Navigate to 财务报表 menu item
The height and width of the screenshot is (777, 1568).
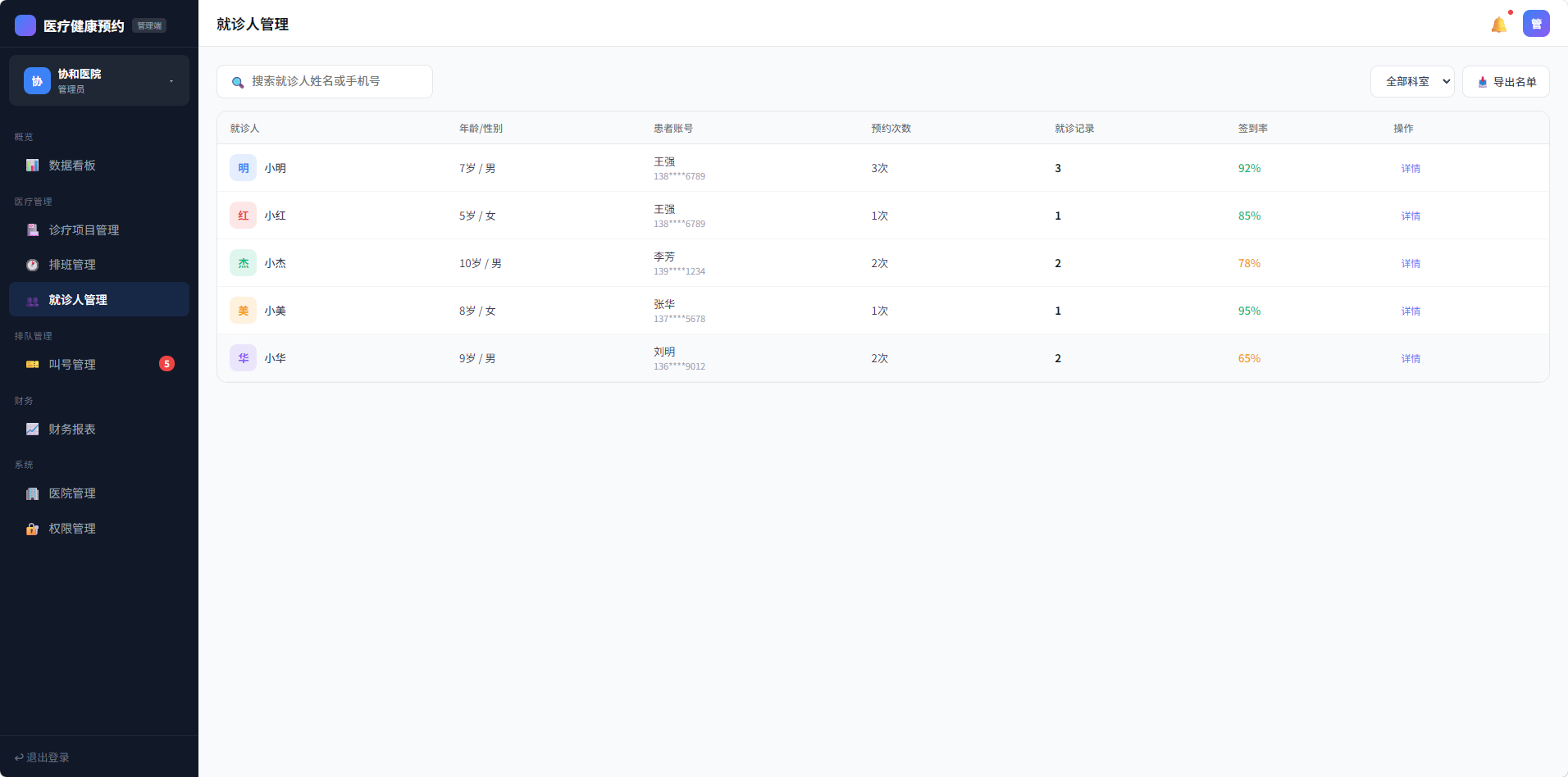point(72,429)
